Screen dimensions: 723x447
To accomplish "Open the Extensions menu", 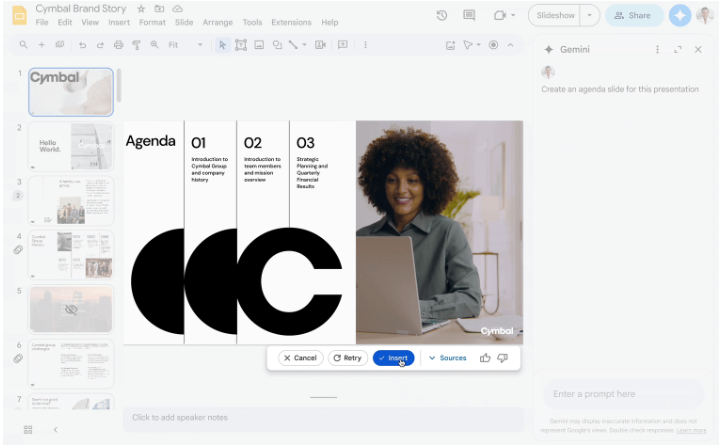I will click(291, 22).
